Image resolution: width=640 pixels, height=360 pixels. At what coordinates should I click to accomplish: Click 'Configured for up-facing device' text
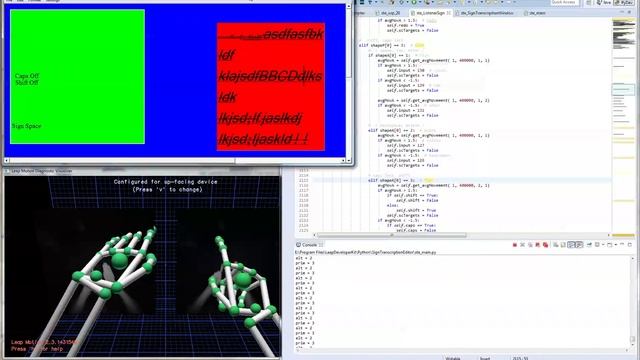tap(166, 182)
